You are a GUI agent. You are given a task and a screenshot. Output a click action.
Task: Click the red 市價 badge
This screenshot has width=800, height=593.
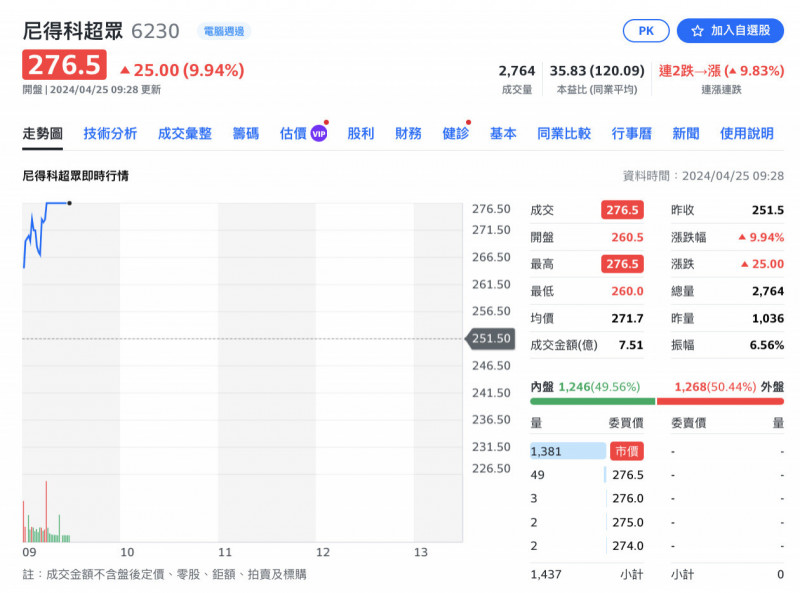627,451
